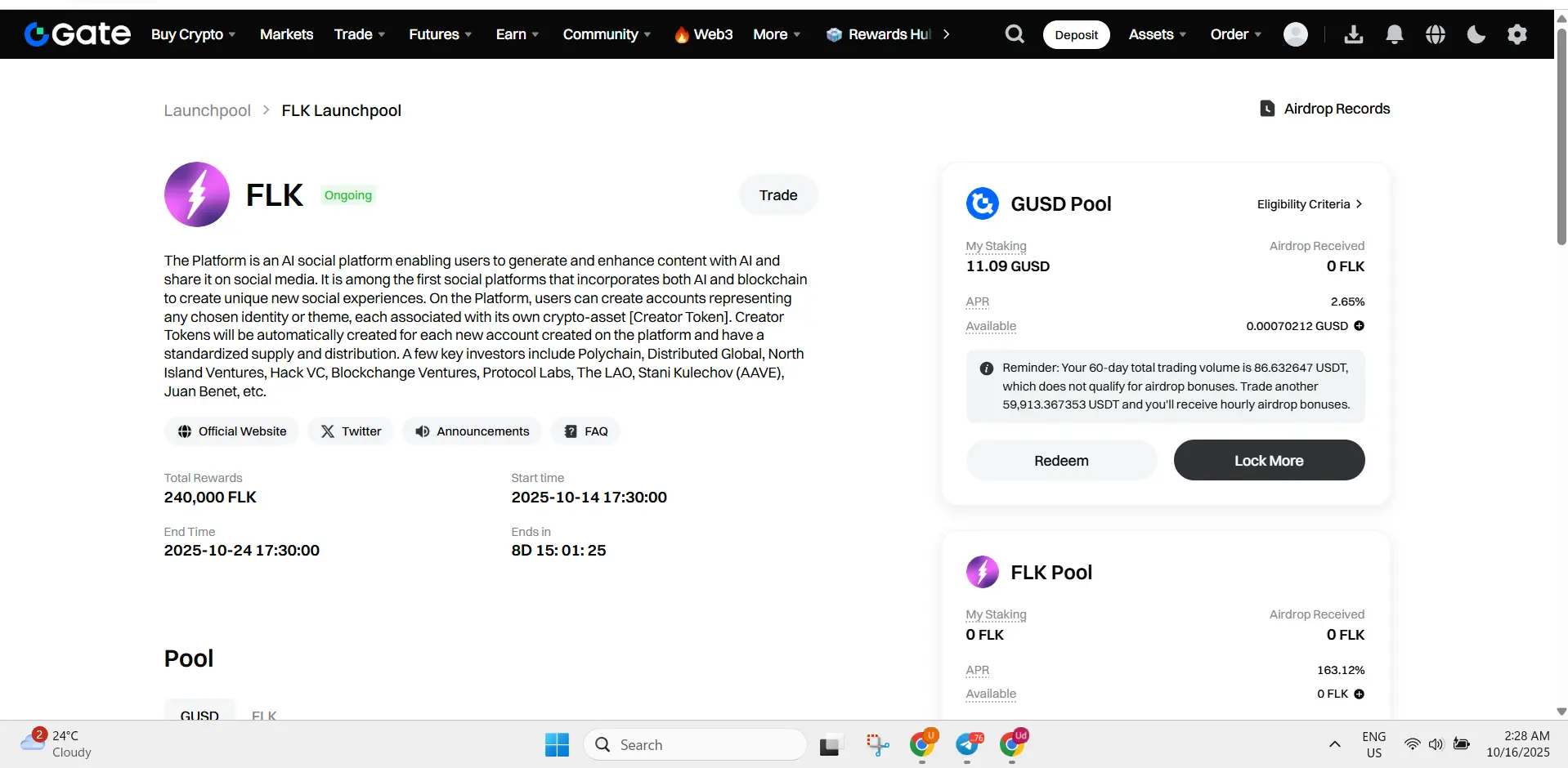Expand the Futures dropdown

[x=441, y=34]
